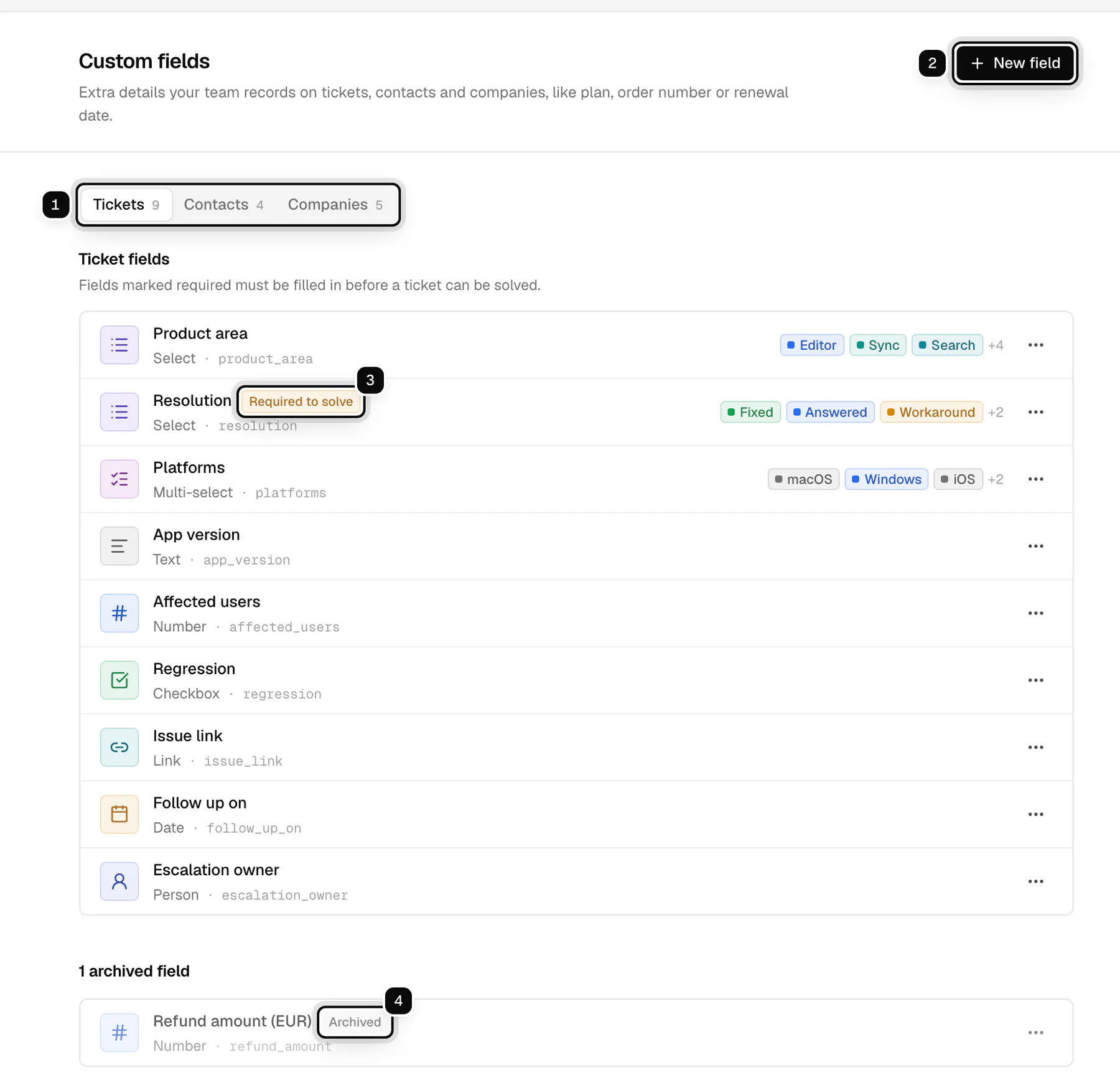Click the Workaround option chip

931,412
